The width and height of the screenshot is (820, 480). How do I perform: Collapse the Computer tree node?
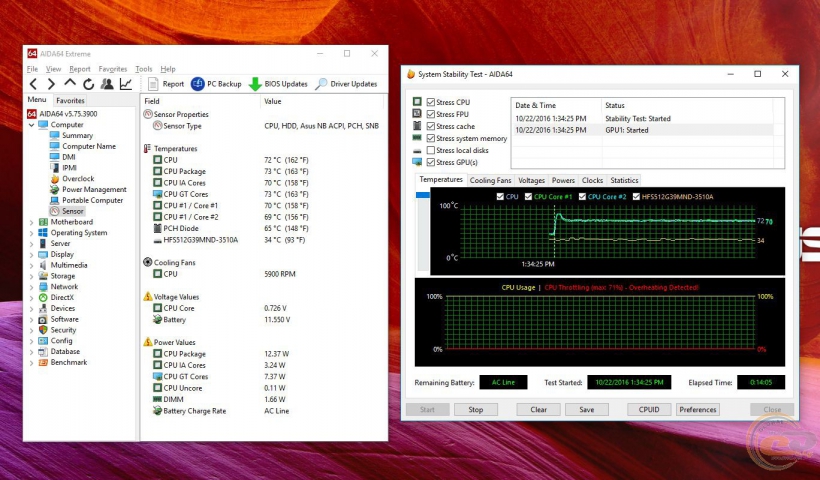31,125
